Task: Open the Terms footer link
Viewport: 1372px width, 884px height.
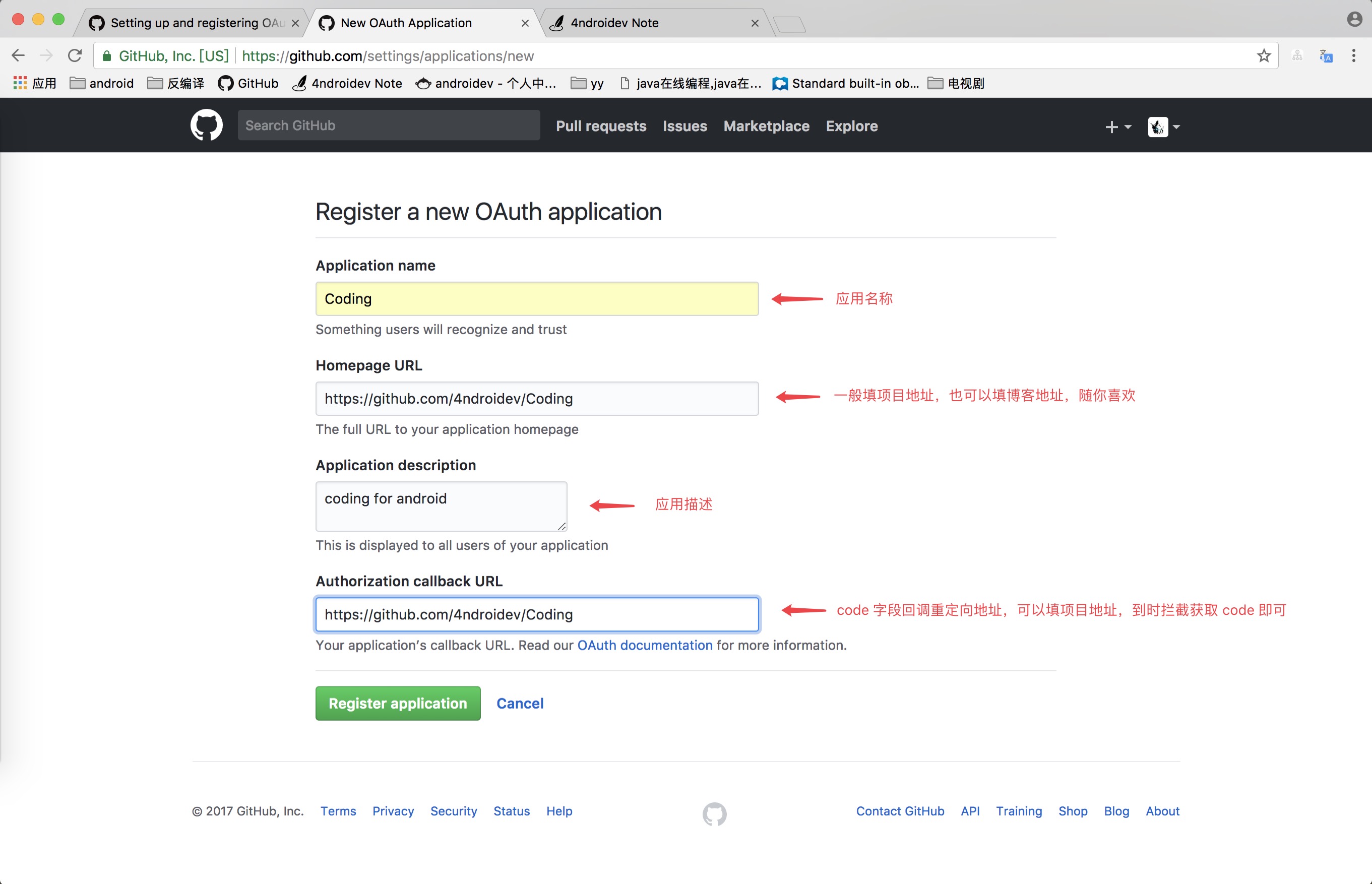Action: pos(338,810)
